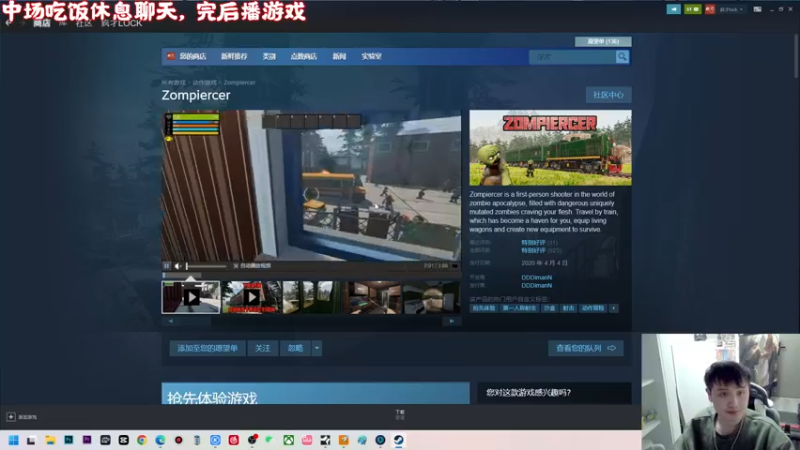The image size is (800, 450).
Task: Focus the store search input field
Action: [572, 57]
